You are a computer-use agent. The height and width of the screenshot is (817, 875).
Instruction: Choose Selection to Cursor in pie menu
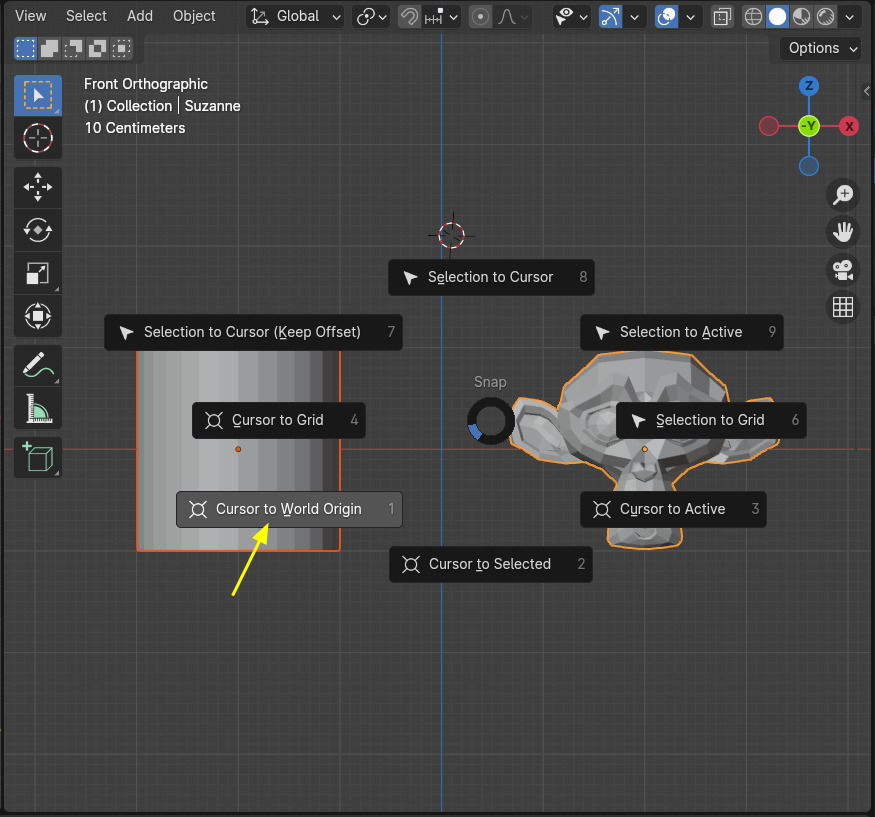coord(491,277)
